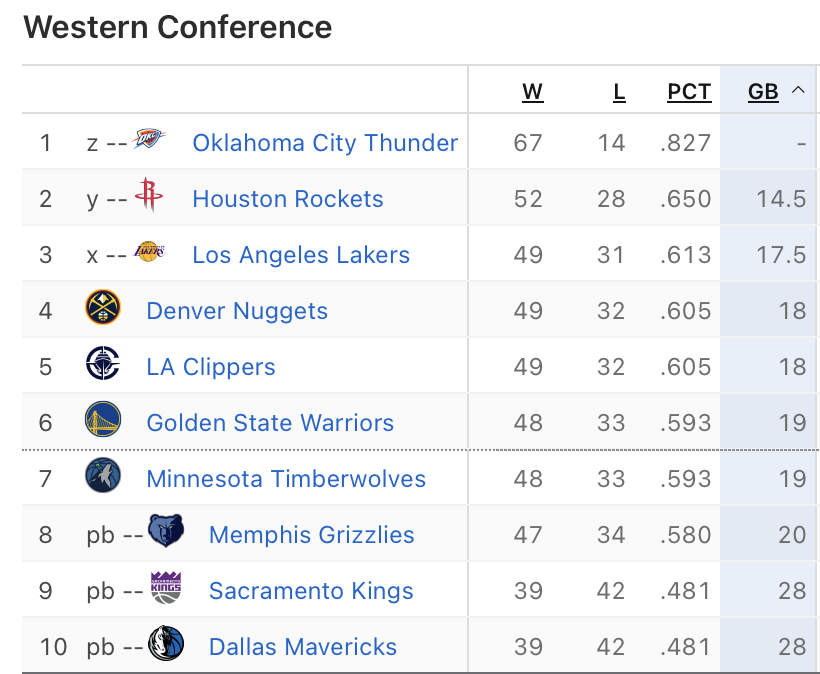Go to Los Angeles Lakers page
The height and width of the screenshot is (674, 820).
301,255
